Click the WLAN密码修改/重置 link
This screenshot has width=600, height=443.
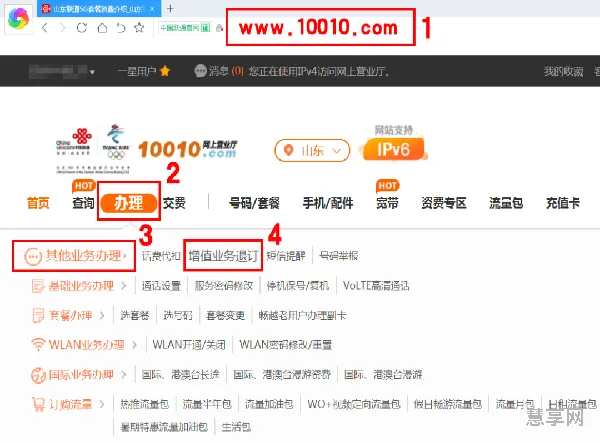285,345
